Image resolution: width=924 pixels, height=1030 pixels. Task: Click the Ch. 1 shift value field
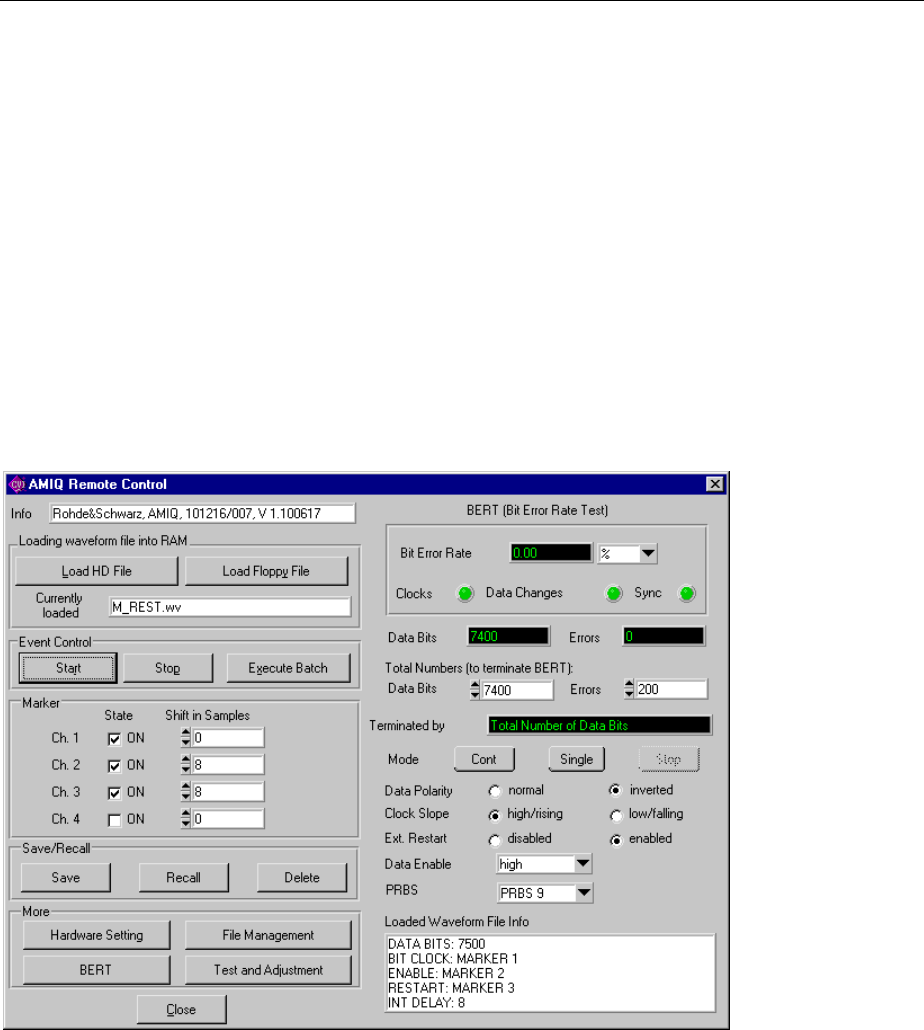point(228,738)
